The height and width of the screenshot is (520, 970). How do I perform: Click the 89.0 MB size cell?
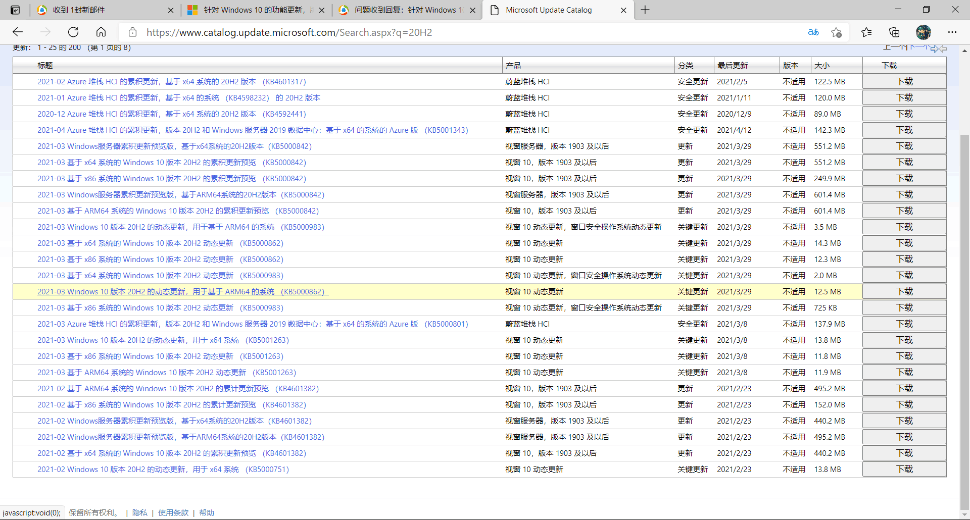pyautogui.click(x=827, y=114)
